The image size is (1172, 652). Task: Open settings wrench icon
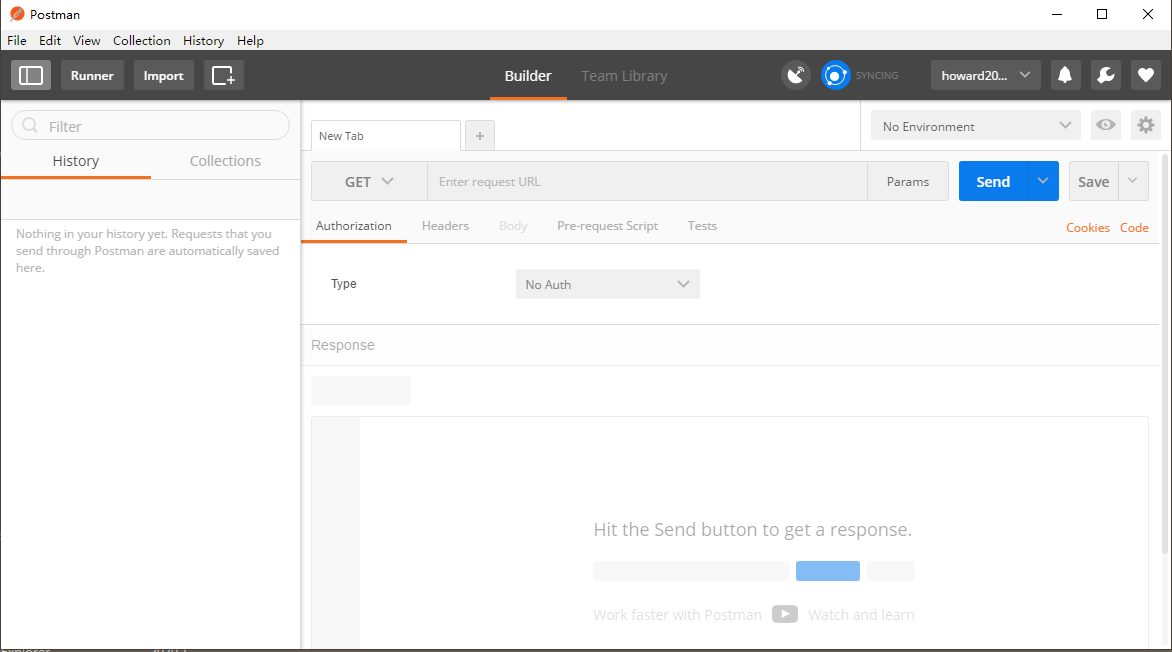click(x=1105, y=76)
